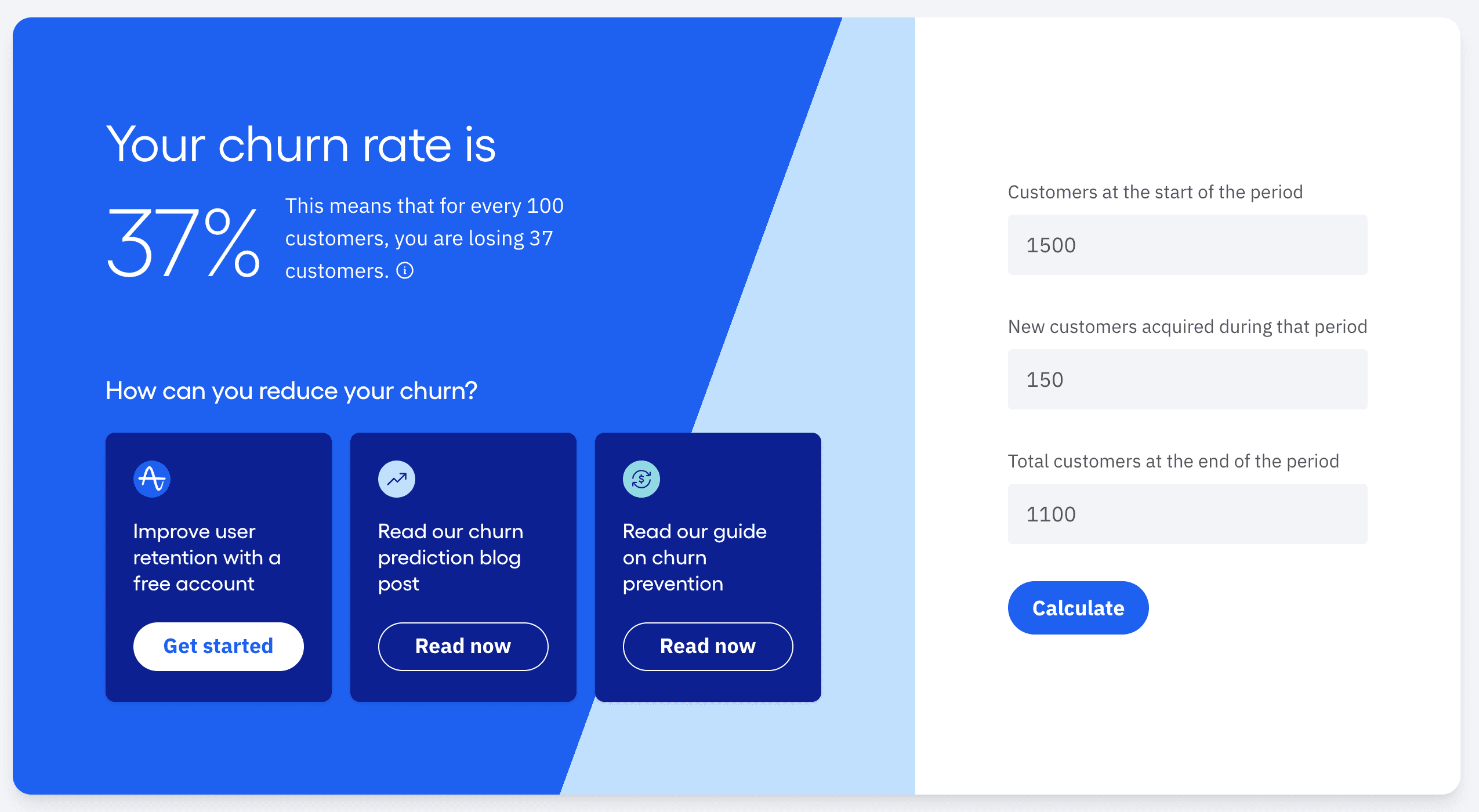Click the "New customers acquired during that period" label

1187,327
